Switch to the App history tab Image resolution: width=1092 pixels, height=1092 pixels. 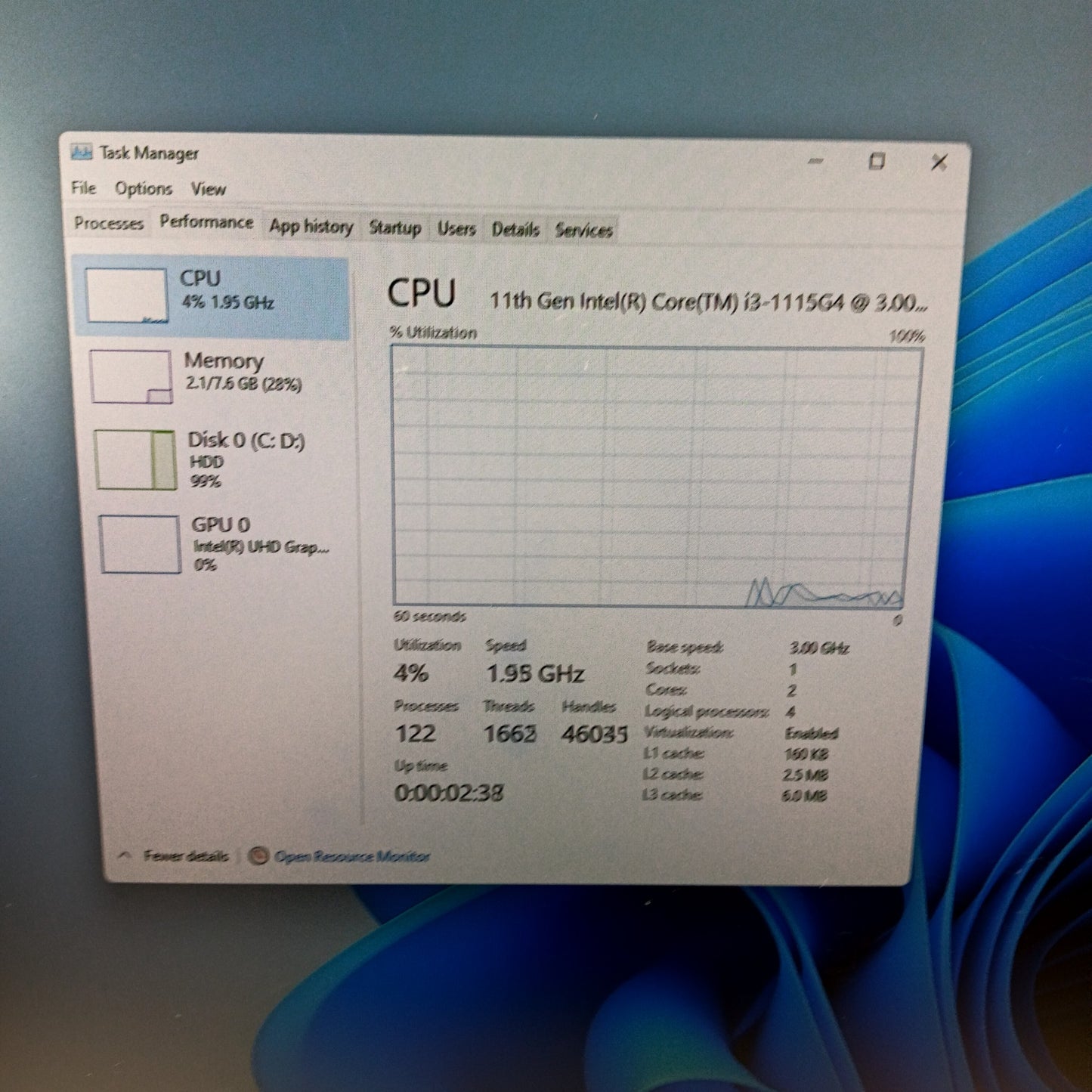(311, 226)
